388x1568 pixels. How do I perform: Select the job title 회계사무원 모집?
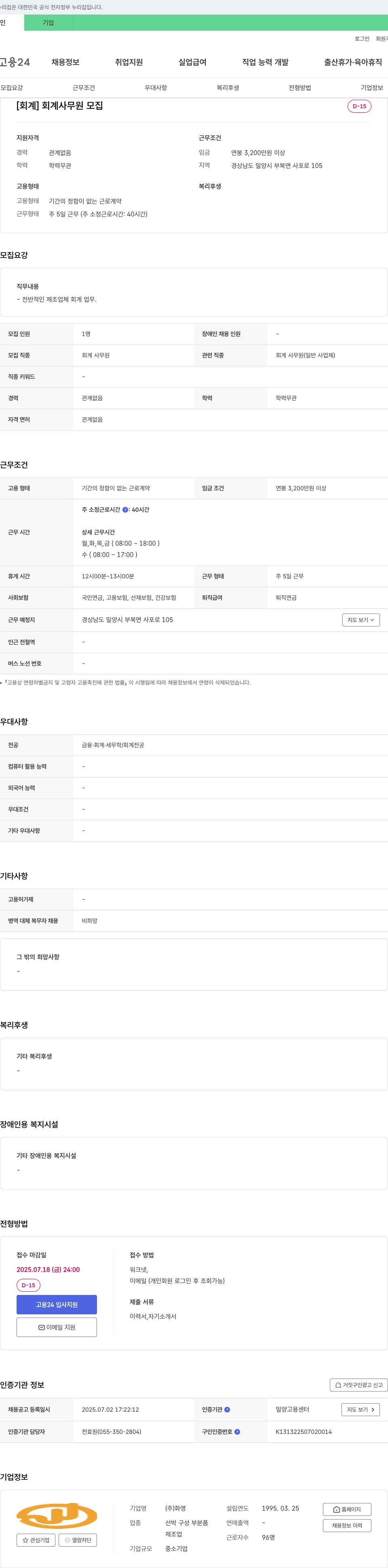pyautogui.click(x=60, y=106)
